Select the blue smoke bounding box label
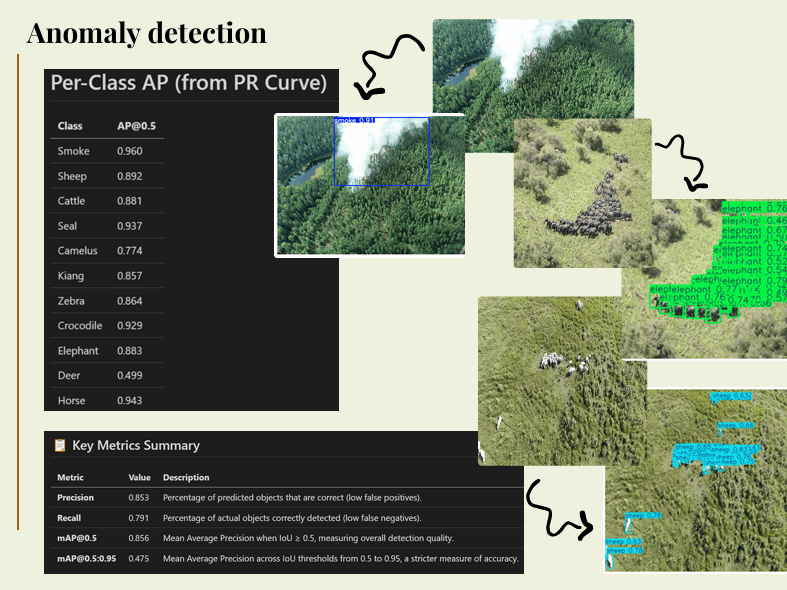 pos(355,121)
